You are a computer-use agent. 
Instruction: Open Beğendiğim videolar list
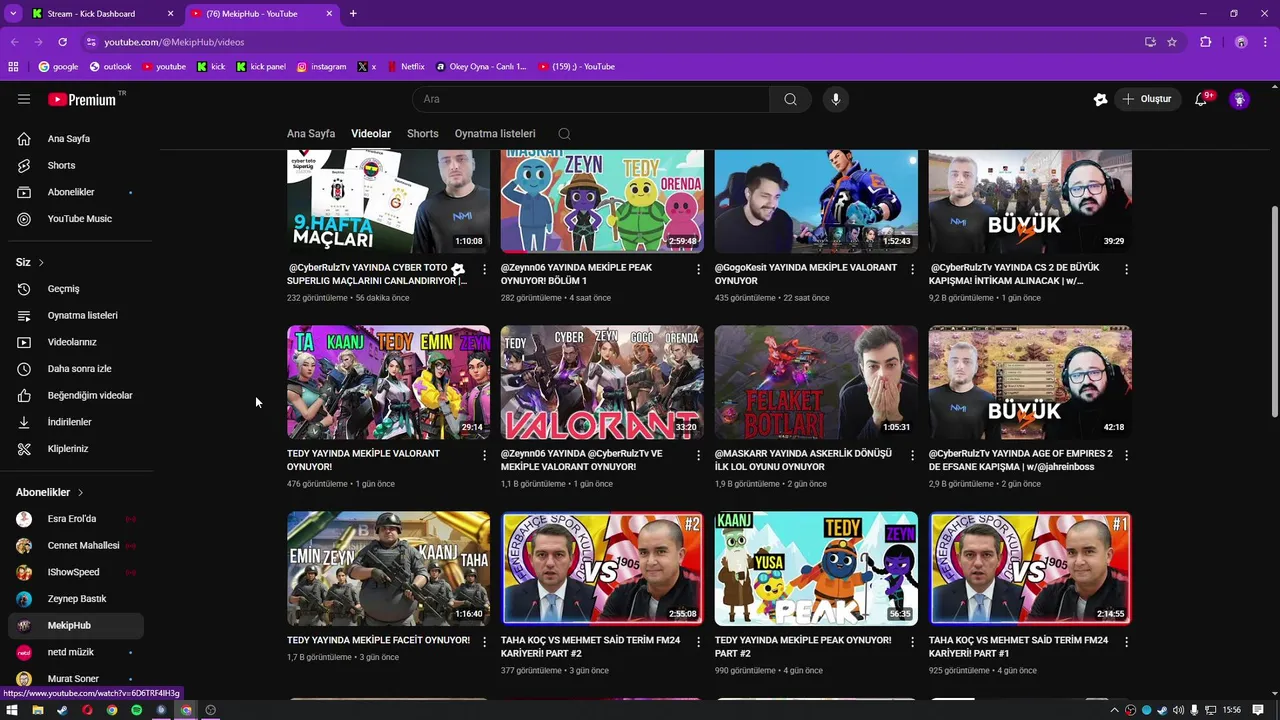click(x=76, y=395)
